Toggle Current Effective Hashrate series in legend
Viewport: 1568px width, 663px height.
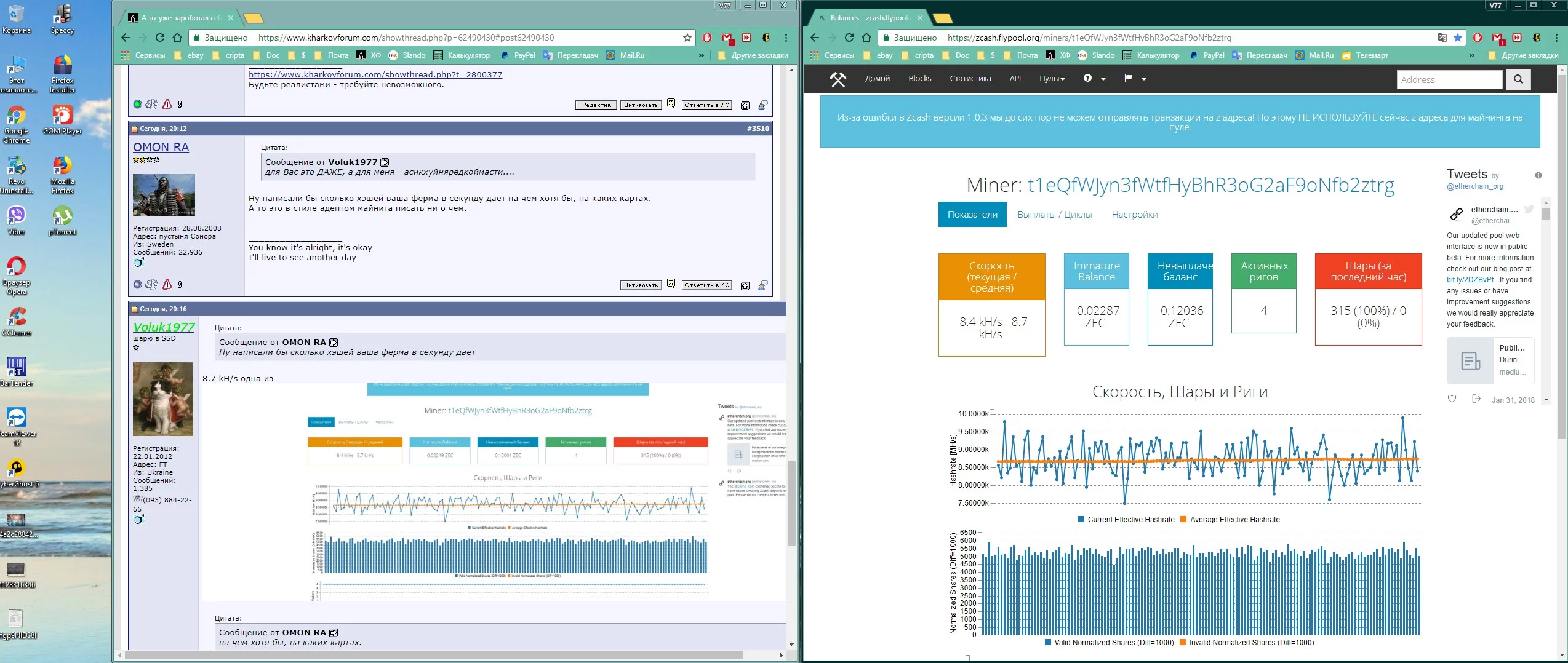[x=1126, y=520]
